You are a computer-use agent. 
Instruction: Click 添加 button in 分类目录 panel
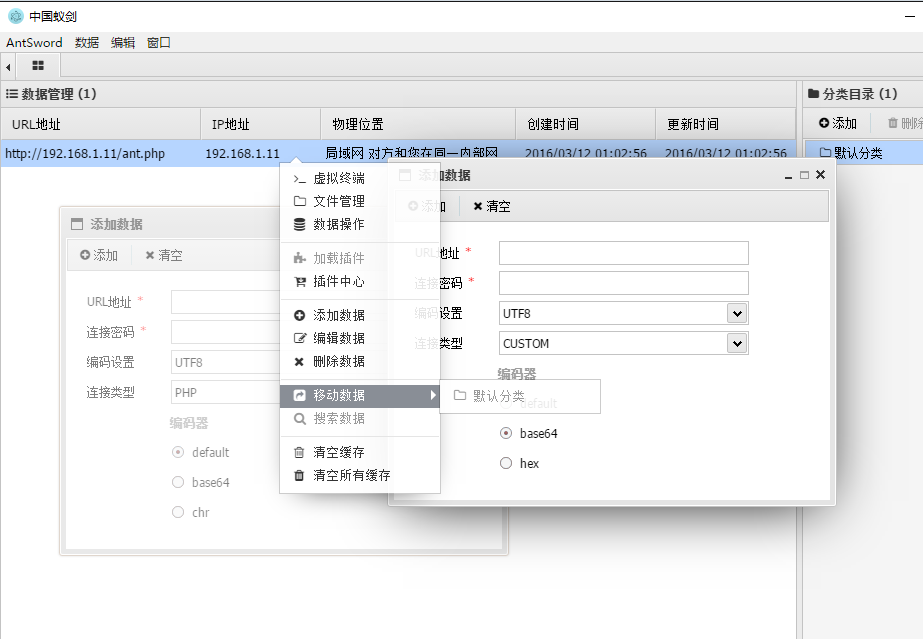838,123
